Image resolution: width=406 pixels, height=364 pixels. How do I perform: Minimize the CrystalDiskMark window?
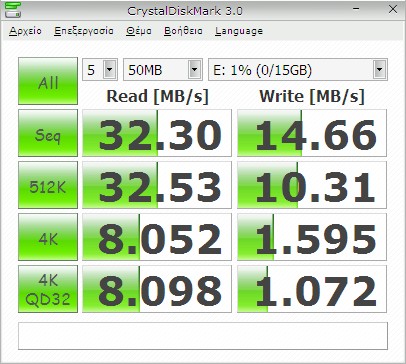pyautogui.click(x=356, y=9)
